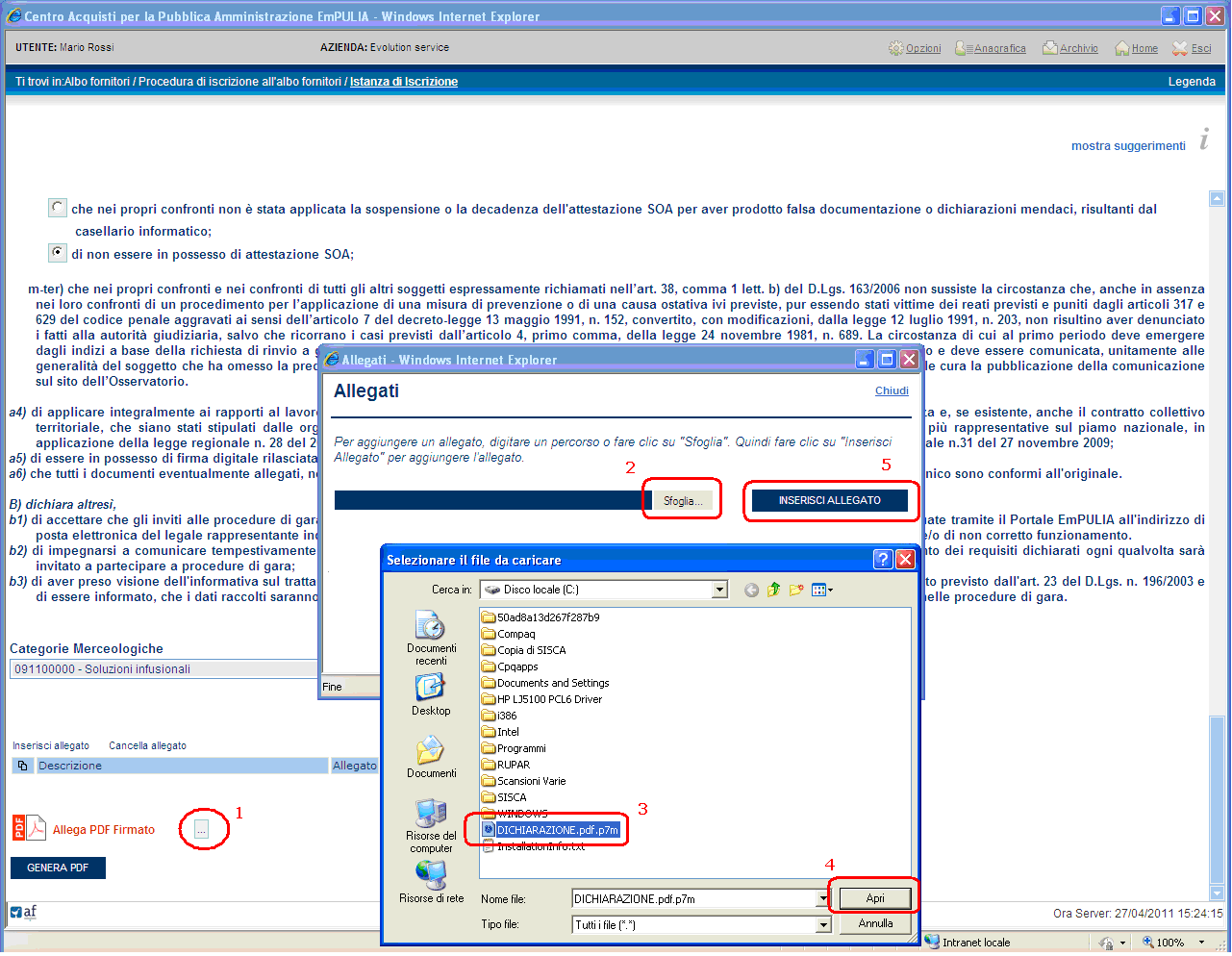
Task: Click the Nome file text field
Action: coord(693,899)
